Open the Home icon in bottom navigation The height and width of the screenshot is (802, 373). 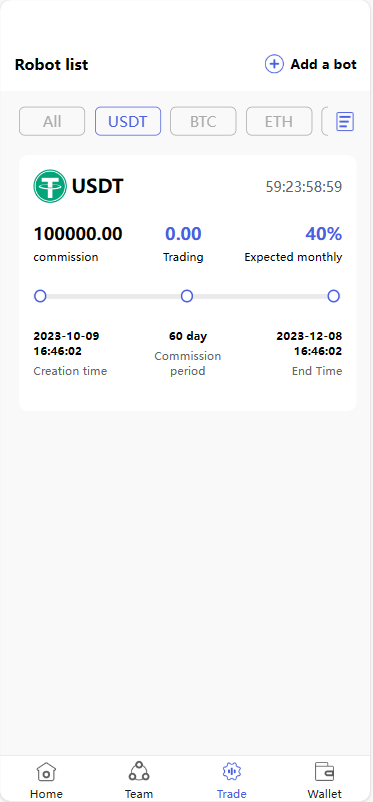(x=46, y=771)
